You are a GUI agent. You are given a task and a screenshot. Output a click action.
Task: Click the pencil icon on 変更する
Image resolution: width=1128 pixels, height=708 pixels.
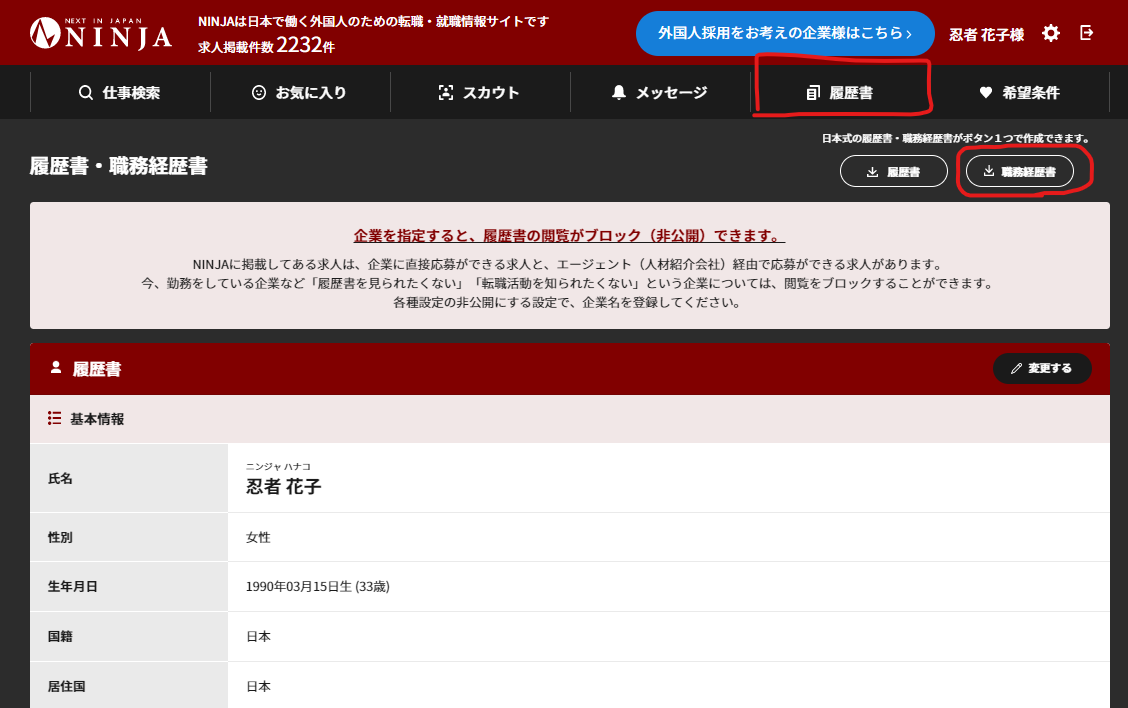1018,368
